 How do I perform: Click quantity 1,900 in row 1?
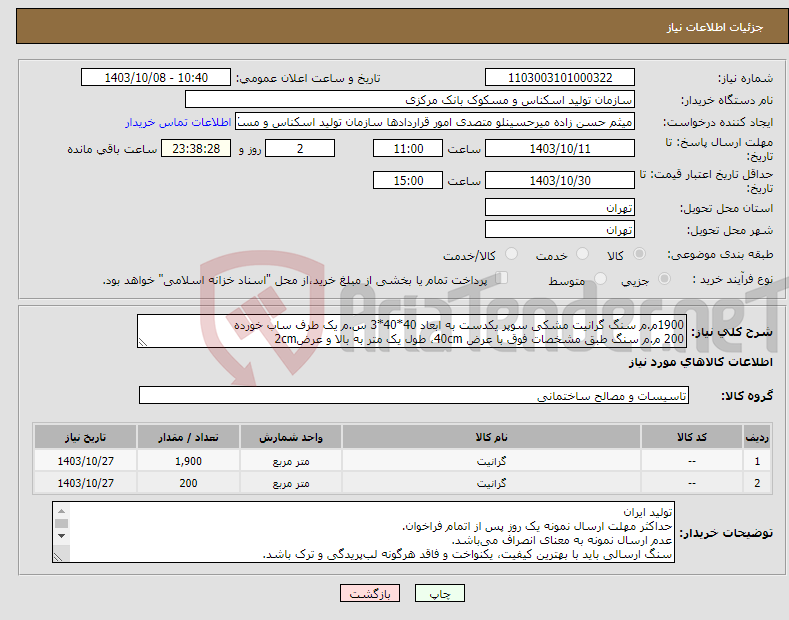click(x=188, y=461)
